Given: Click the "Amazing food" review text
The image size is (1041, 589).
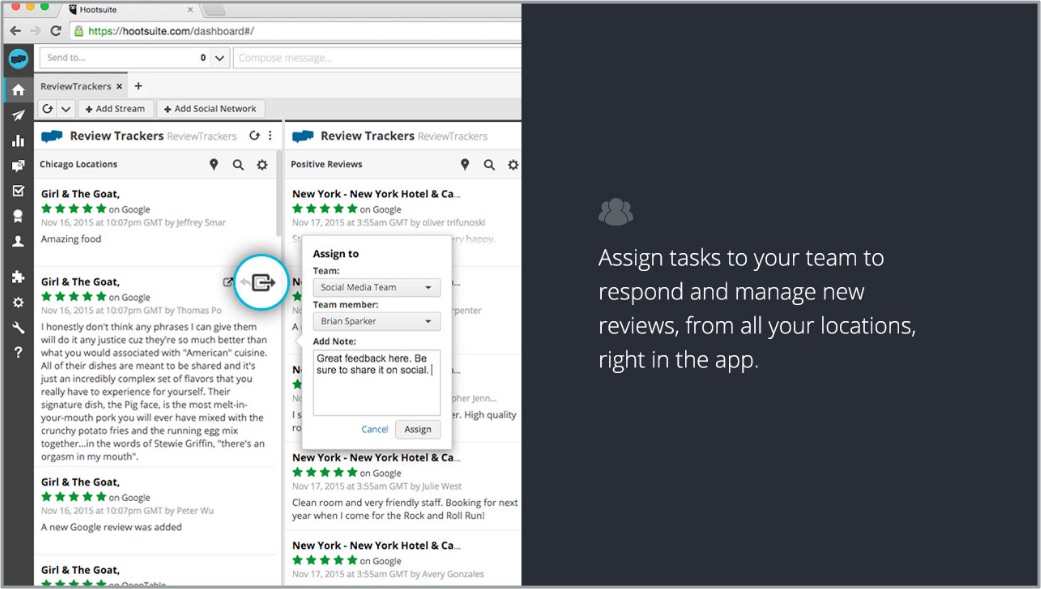Looking at the screenshot, I should click(71, 239).
